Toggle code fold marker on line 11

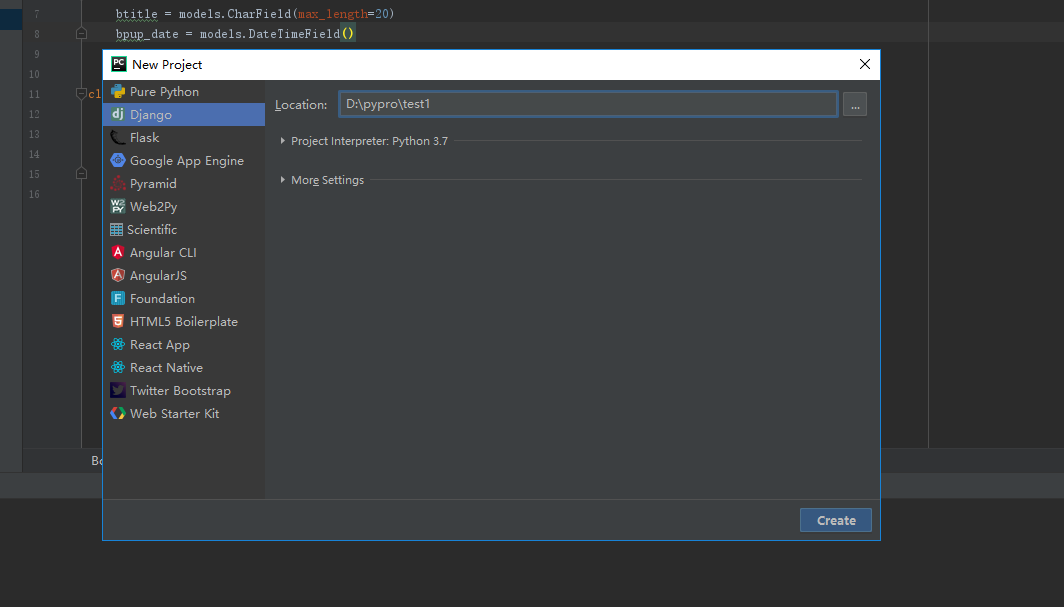click(81, 94)
